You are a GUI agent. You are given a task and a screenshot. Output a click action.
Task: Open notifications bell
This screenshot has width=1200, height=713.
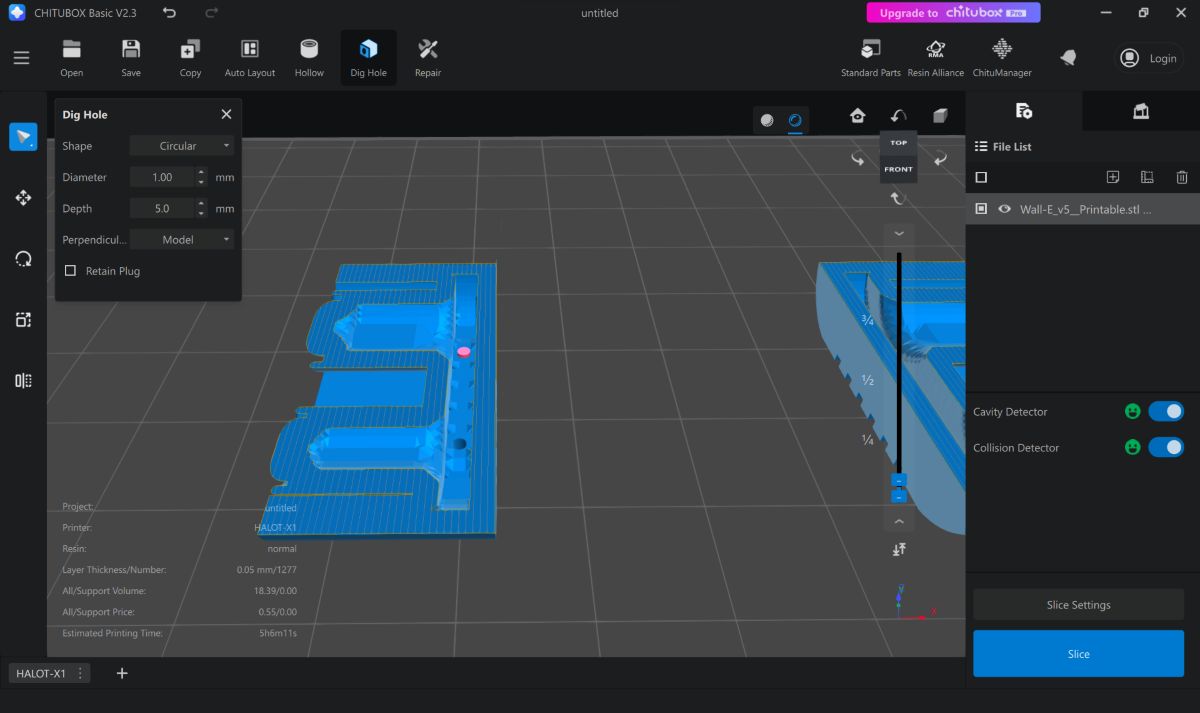(x=1068, y=58)
